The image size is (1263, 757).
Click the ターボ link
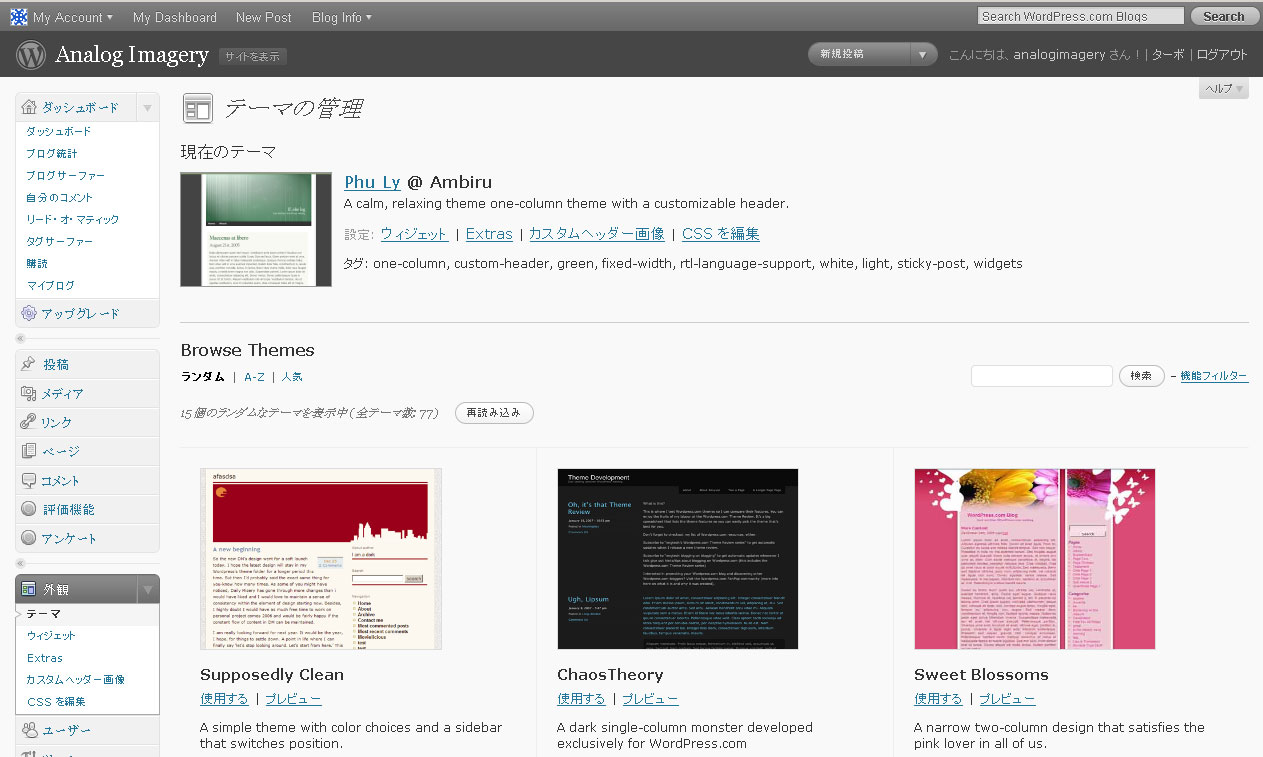coord(1168,55)
